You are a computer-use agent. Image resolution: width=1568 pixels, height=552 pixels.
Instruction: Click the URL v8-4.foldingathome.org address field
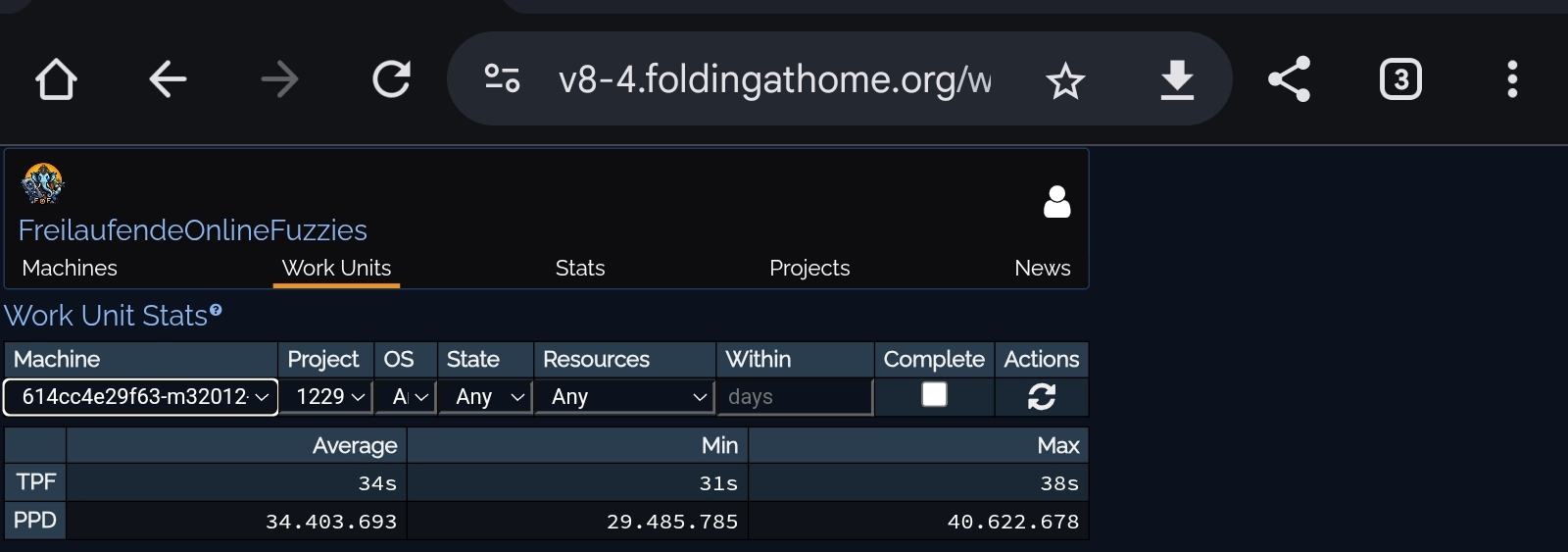tap(774, 79)
